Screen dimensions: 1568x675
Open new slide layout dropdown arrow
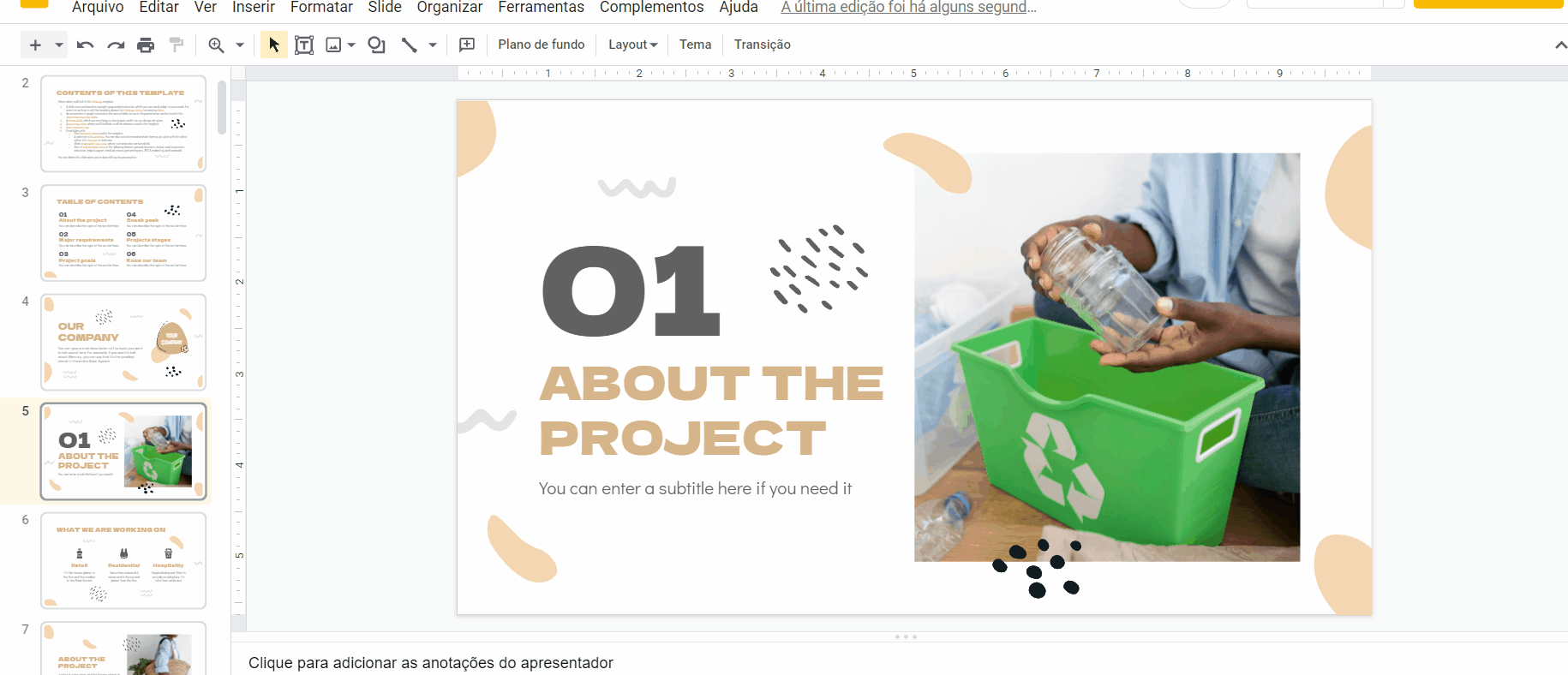pos(59,45)
